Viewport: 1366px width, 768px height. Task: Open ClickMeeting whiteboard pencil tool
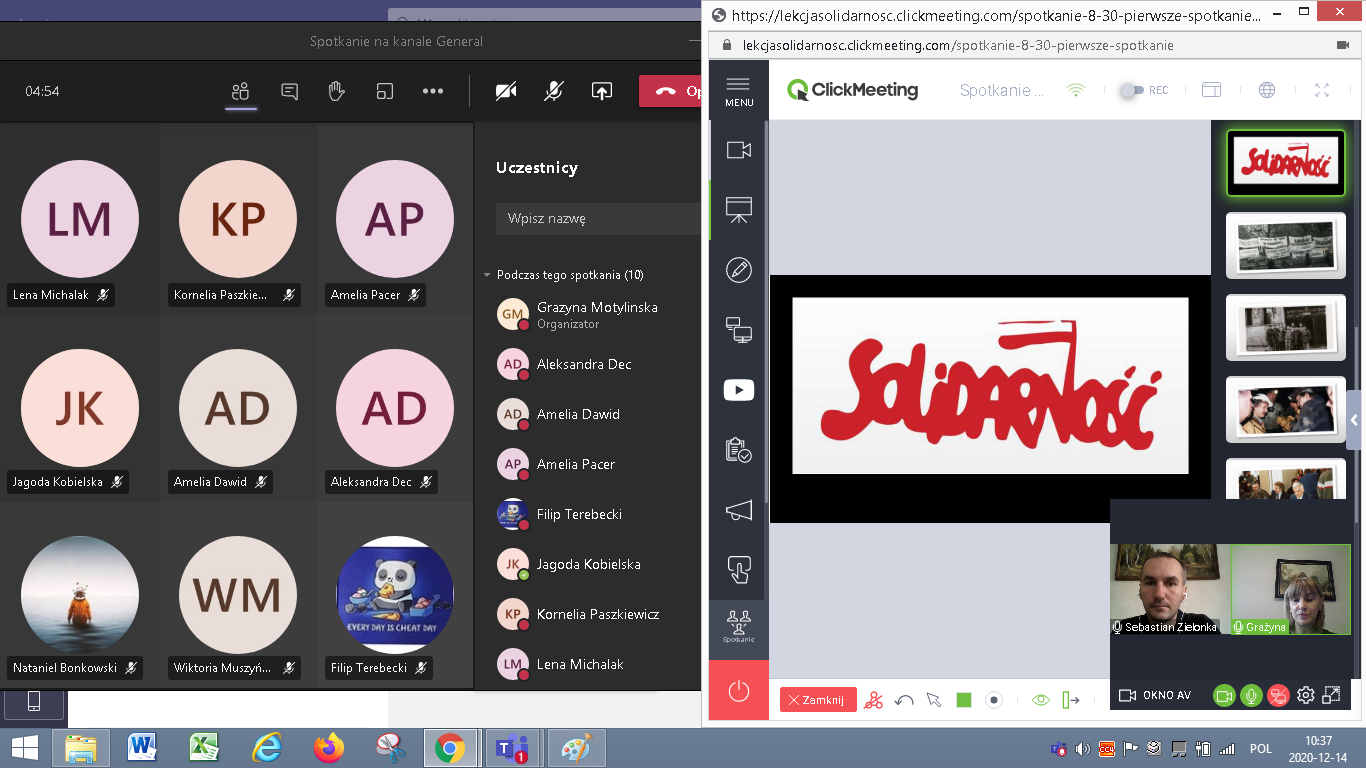point(739,270)
